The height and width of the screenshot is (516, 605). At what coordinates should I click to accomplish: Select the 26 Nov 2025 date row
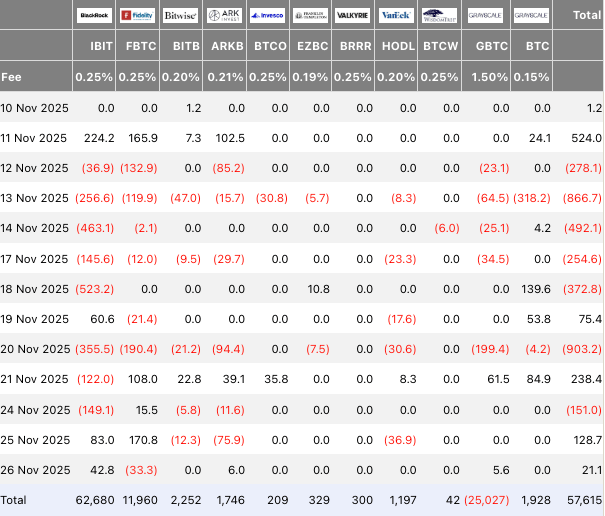tap(301, 470)
